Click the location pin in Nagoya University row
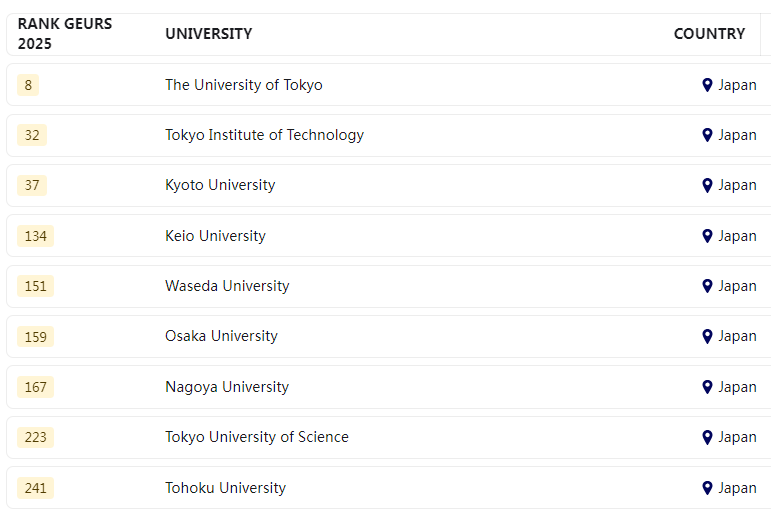Screen dimensions: 771x526 707,387
